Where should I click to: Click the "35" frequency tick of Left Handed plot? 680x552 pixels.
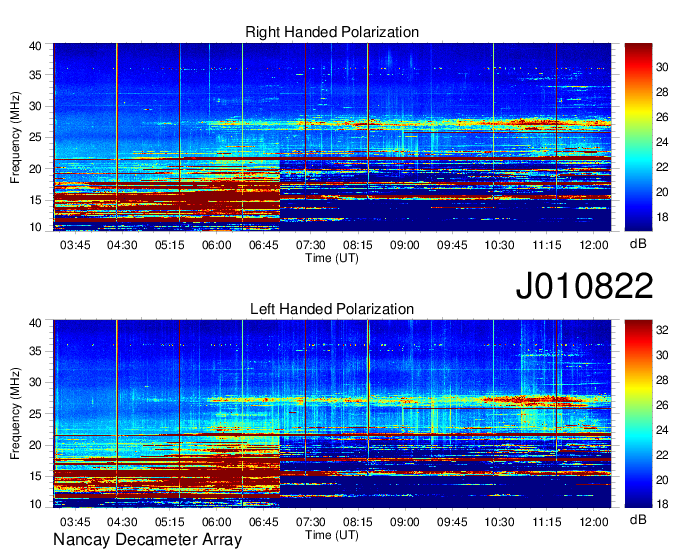tap(35, 351)
